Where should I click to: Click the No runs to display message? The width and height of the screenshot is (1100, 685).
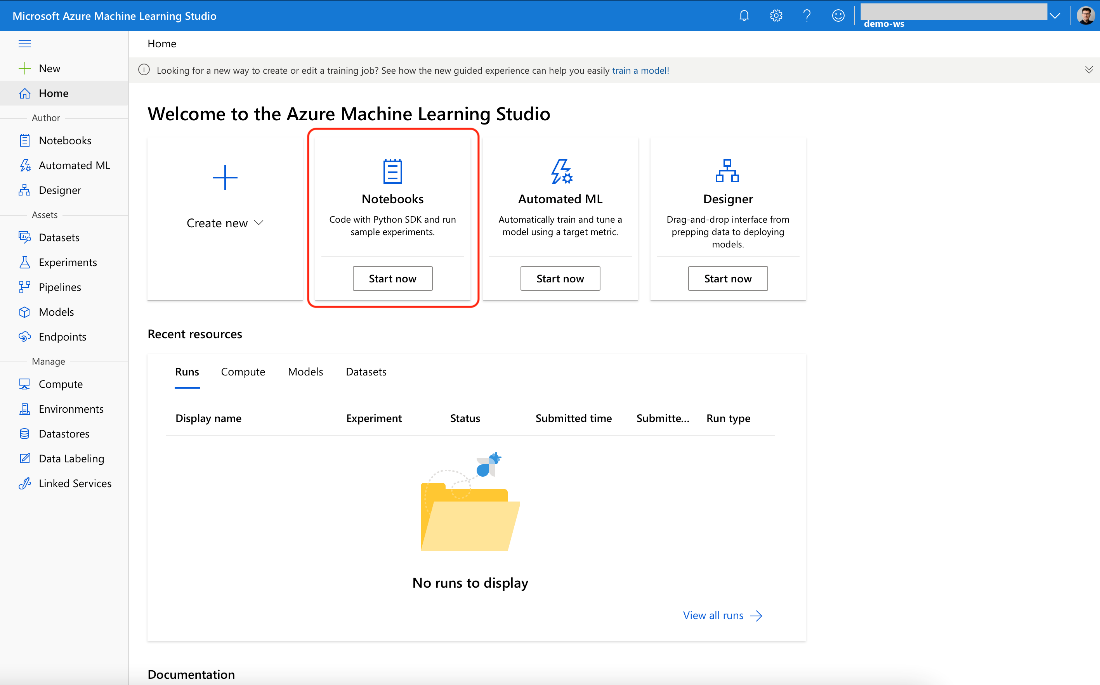470,583
